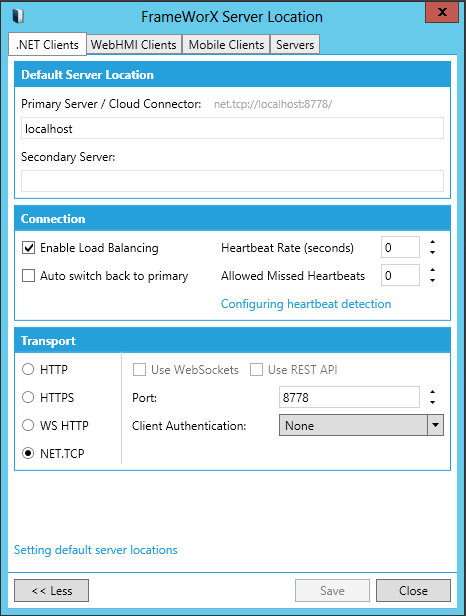
Task: Collapse dialog with the << Less button
Action: tap(51, 590)
